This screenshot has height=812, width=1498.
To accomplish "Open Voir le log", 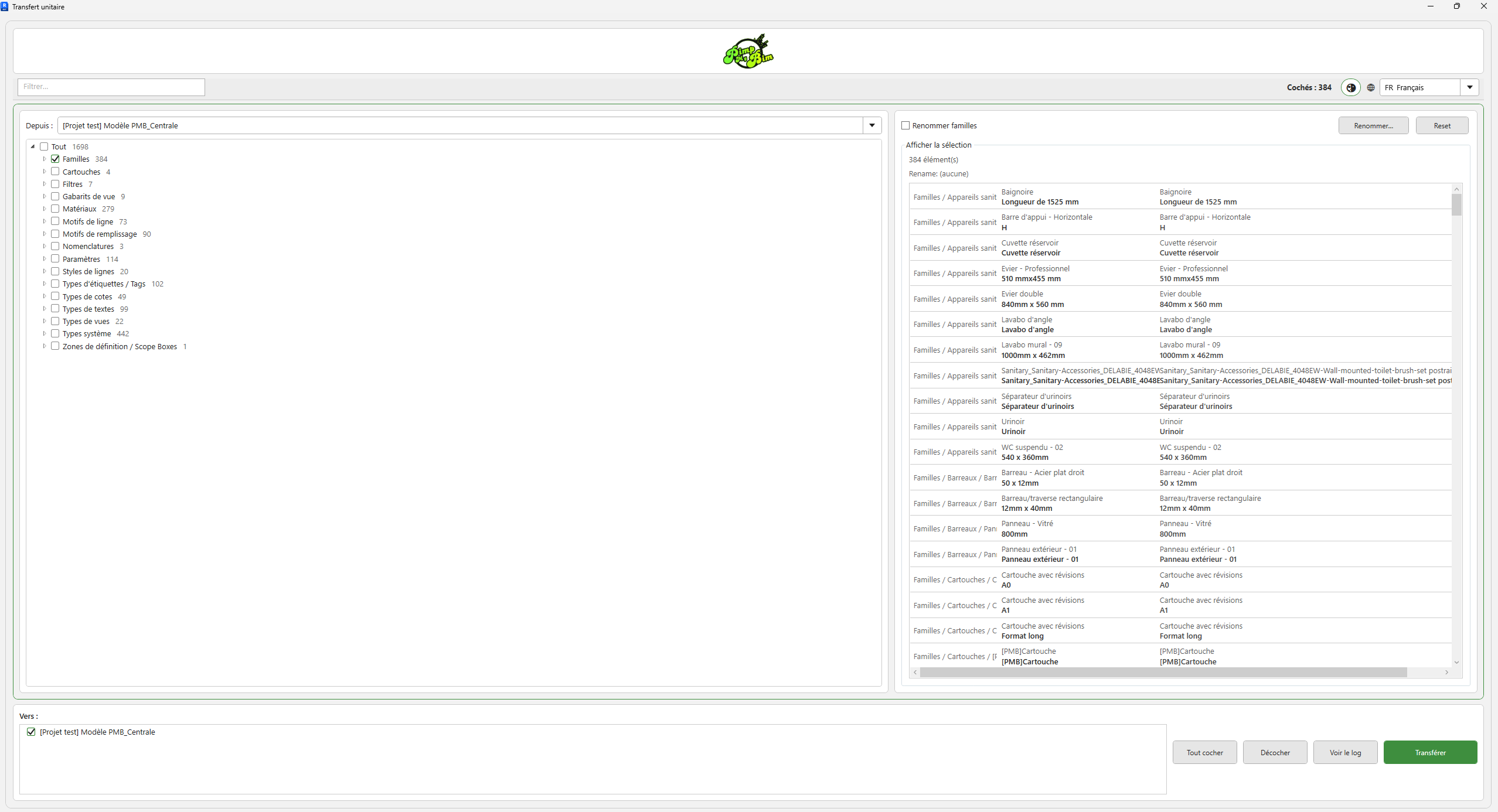I will [1345, 752].
